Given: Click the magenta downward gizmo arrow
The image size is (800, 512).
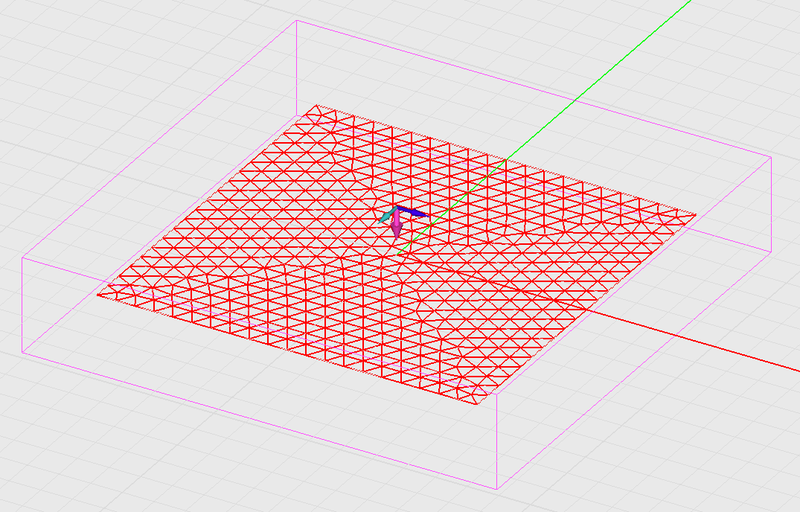Looking at the screenshot, I should [397, 230].
